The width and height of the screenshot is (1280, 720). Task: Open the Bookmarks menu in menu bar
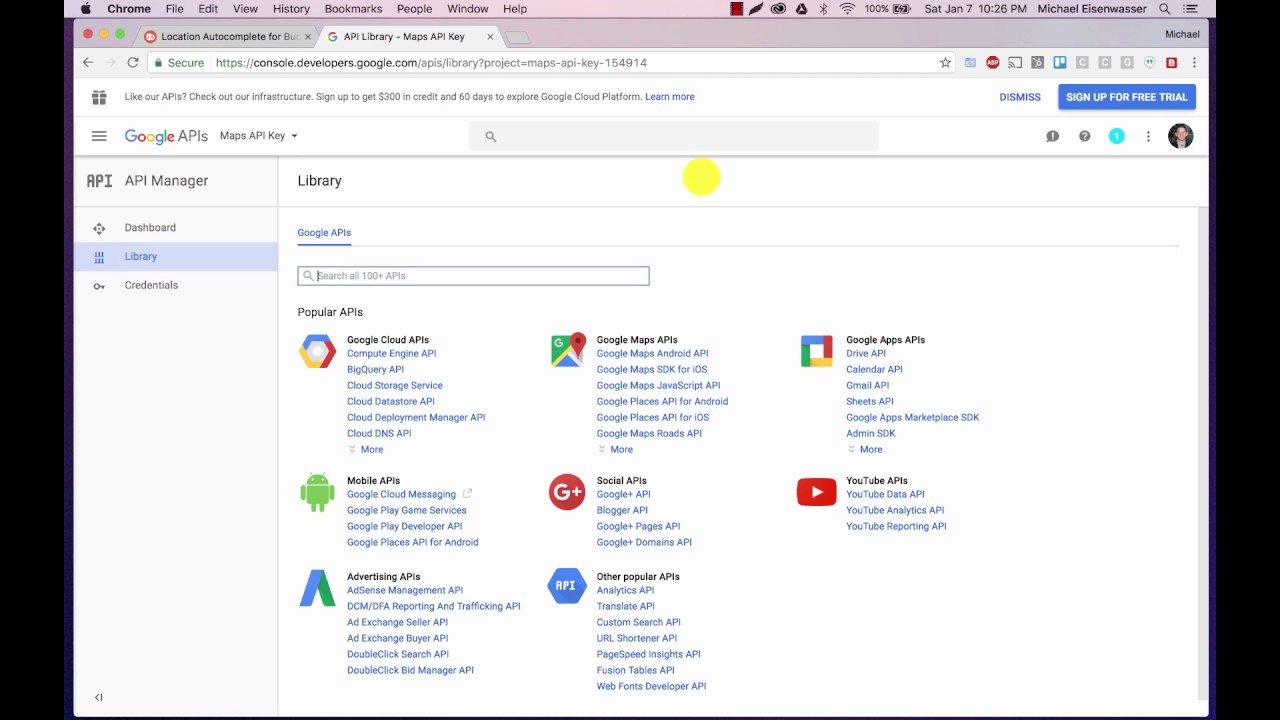(353, 9)
